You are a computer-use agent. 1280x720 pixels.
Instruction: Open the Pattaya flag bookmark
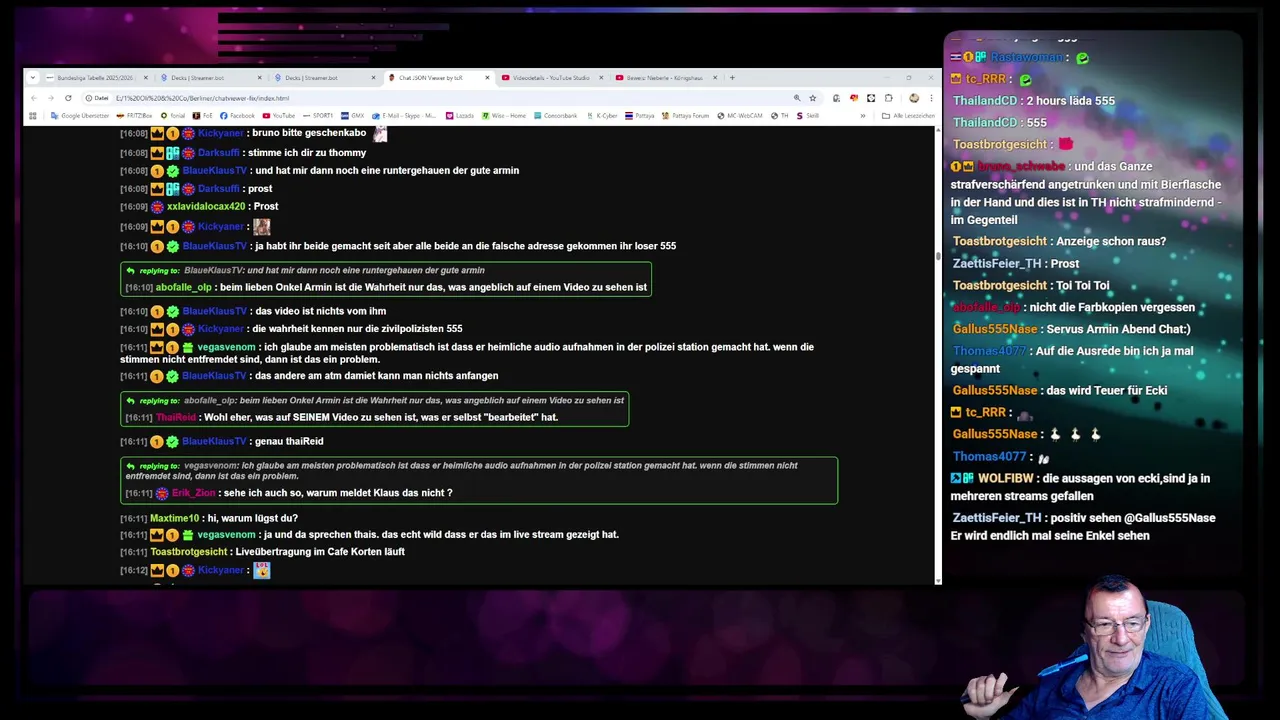640,116
